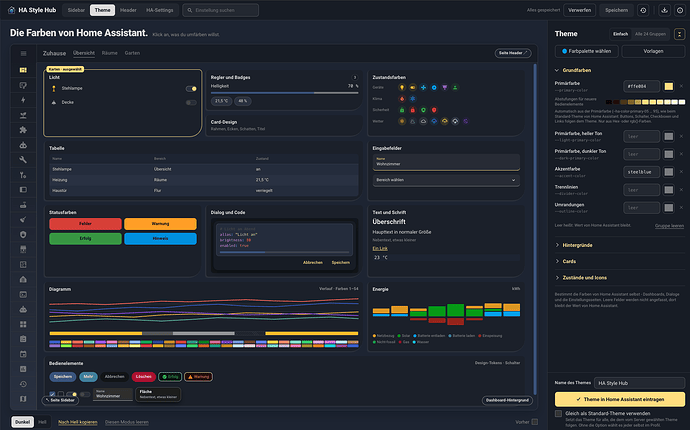Click the Dashboard-Hintergrund button
The image size is (690, 430).
[x=507, y=400]
